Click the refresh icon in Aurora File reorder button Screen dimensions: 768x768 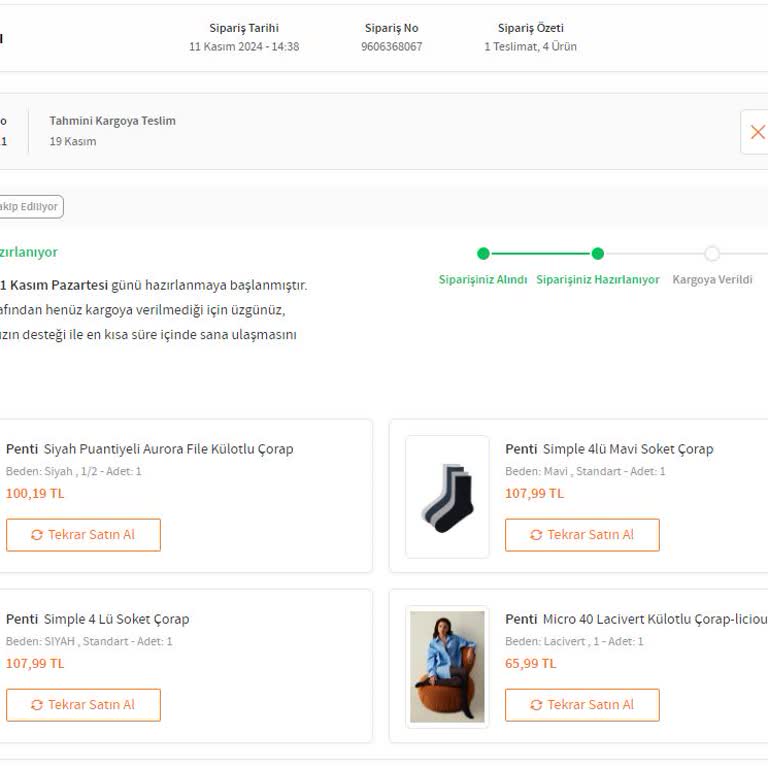(37, 535)
